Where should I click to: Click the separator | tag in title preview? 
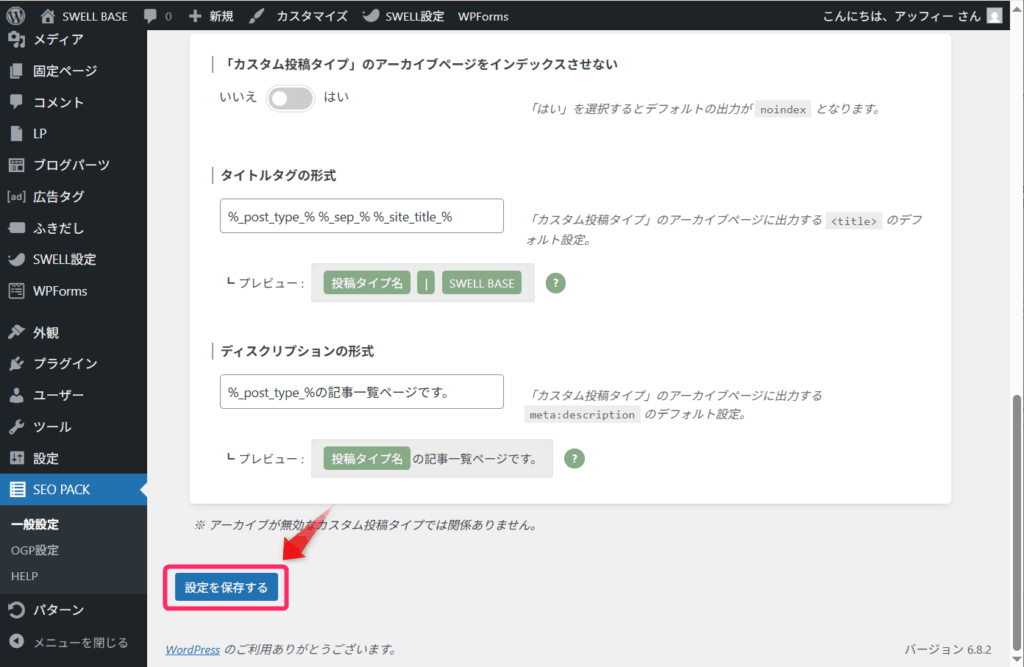tap(426, 283)
